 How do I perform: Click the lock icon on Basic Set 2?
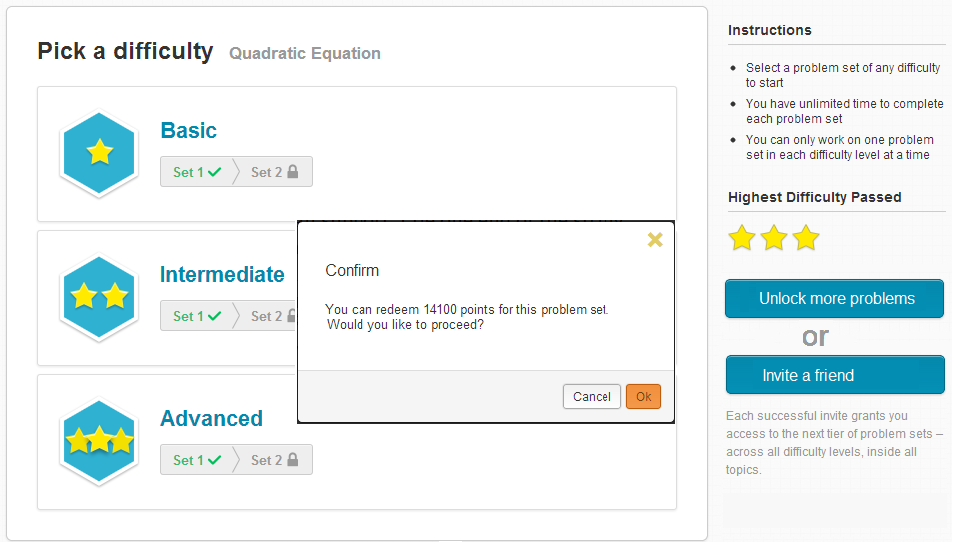coord(293,172)
